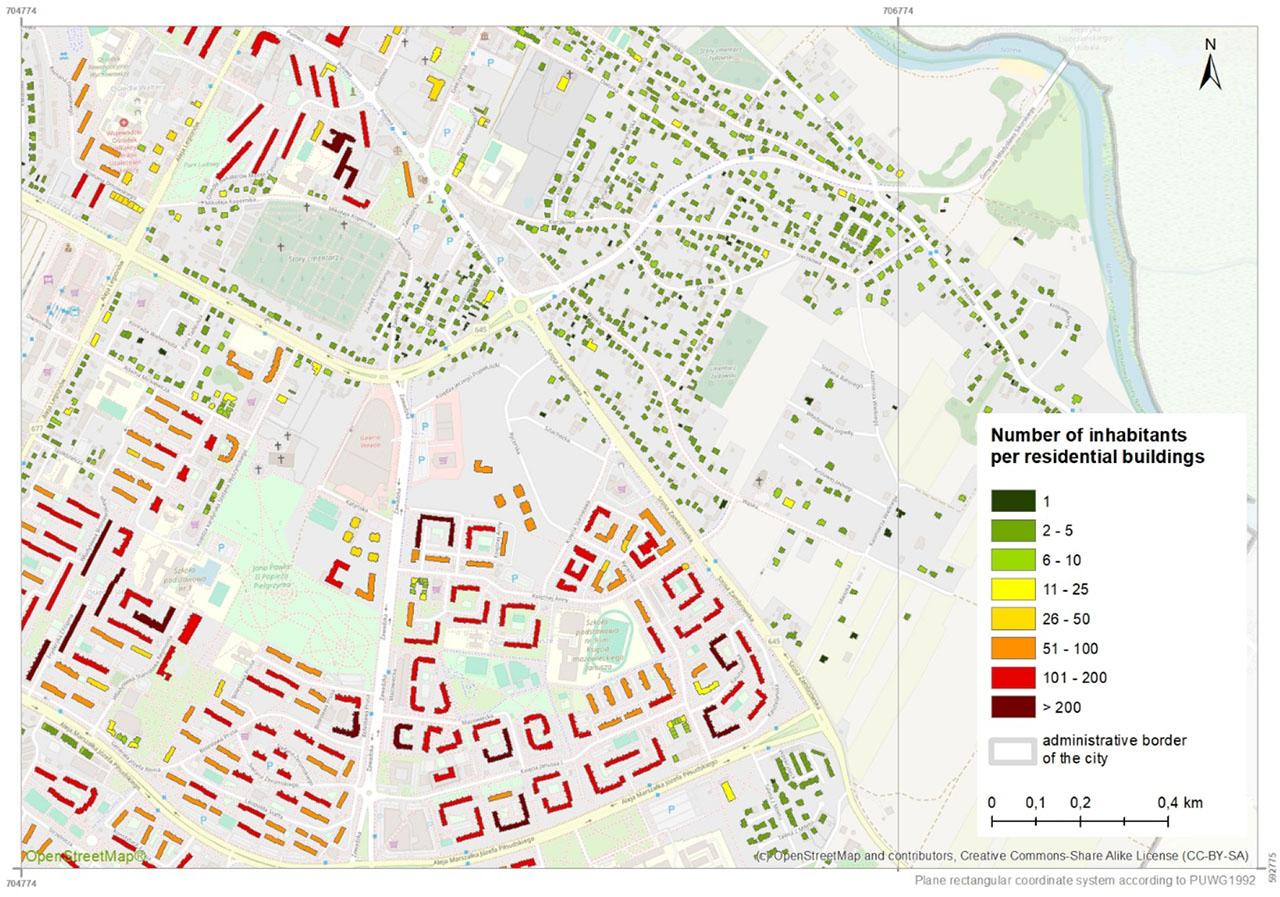Select the blue parking "P" icon near Galeria Venecia
The height and width of the screenshot is (897, 1280).
(424, 426)
